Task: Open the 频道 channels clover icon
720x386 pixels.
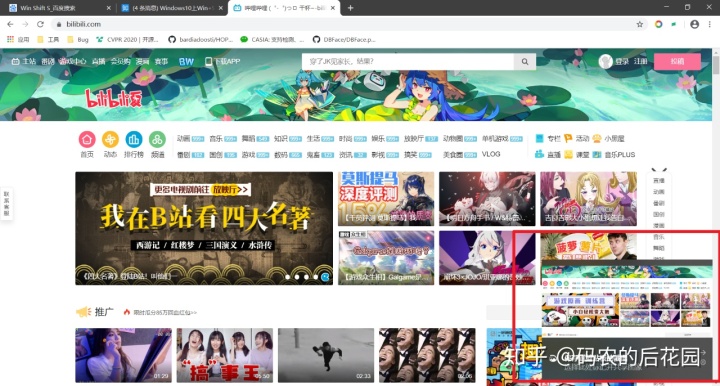Action: pyautogui.click(x=158, y=139)
